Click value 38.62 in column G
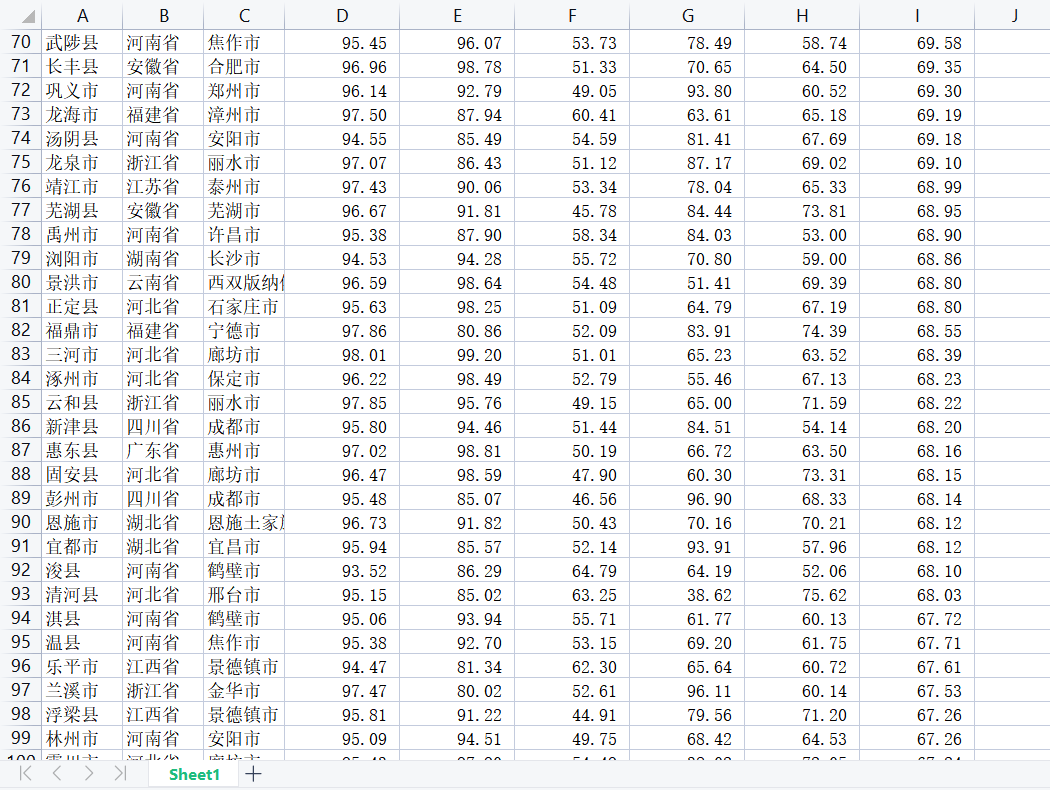 (x=687, y=595)
